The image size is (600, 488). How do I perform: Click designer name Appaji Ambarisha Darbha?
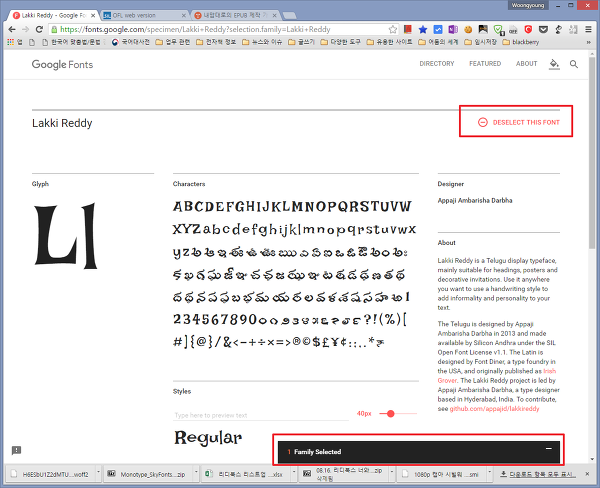click(475, 200)
